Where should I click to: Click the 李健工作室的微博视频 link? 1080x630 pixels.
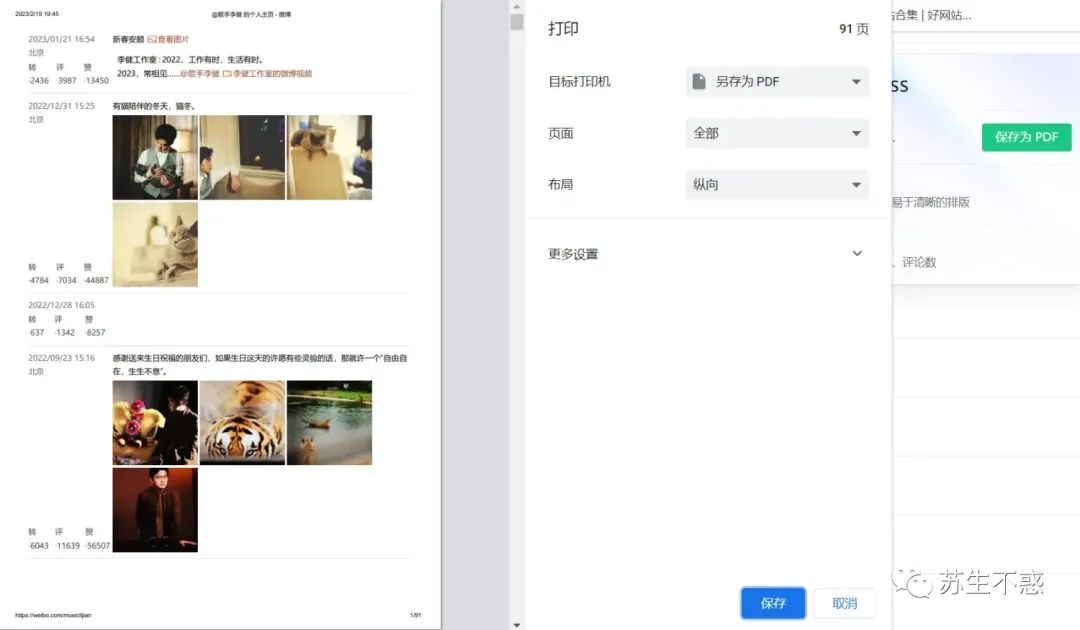click(x=267, y=74)
